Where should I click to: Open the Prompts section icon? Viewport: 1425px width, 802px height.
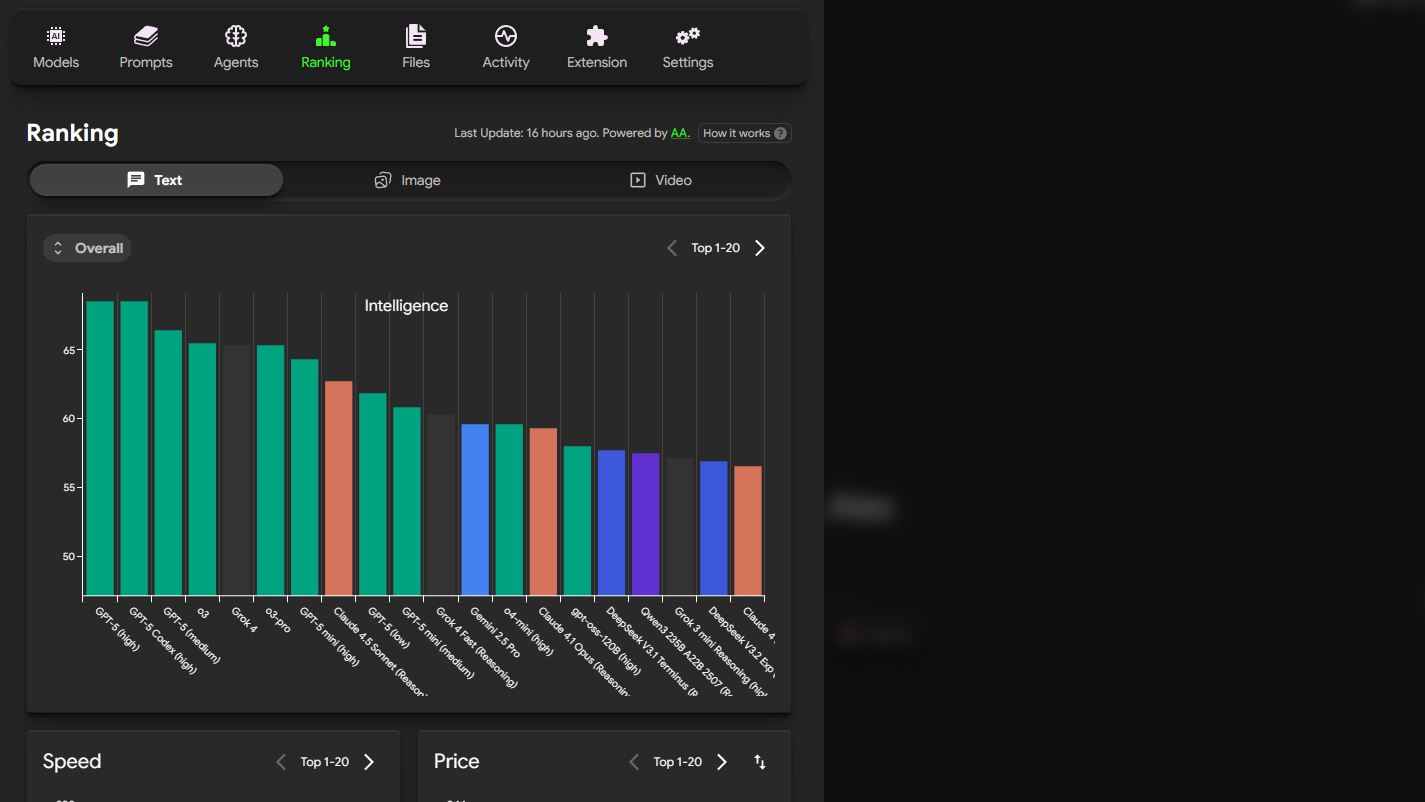[x=146, y=37]
